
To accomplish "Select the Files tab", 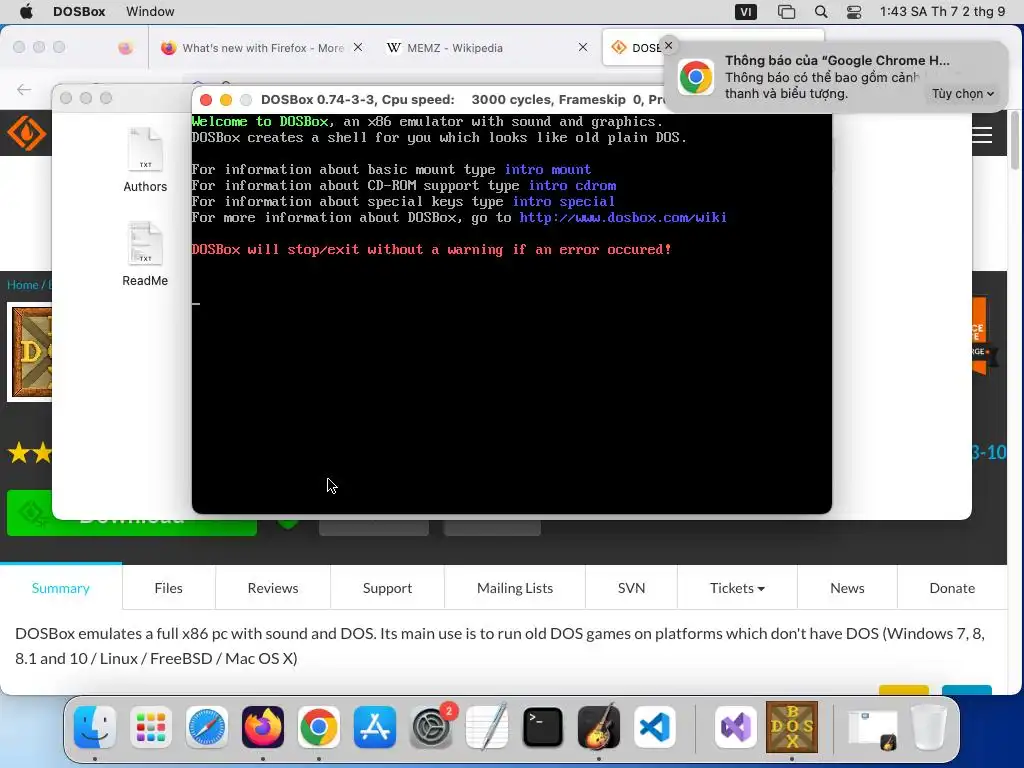I will click(x=168, y=588).
